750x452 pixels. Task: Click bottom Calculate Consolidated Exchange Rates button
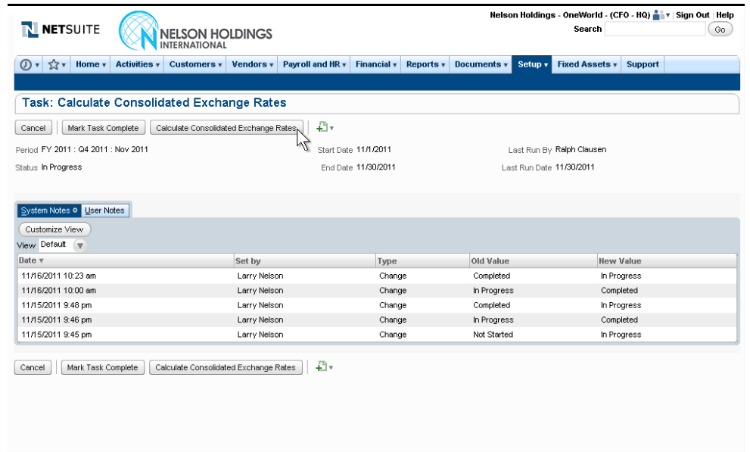(225, 368)
